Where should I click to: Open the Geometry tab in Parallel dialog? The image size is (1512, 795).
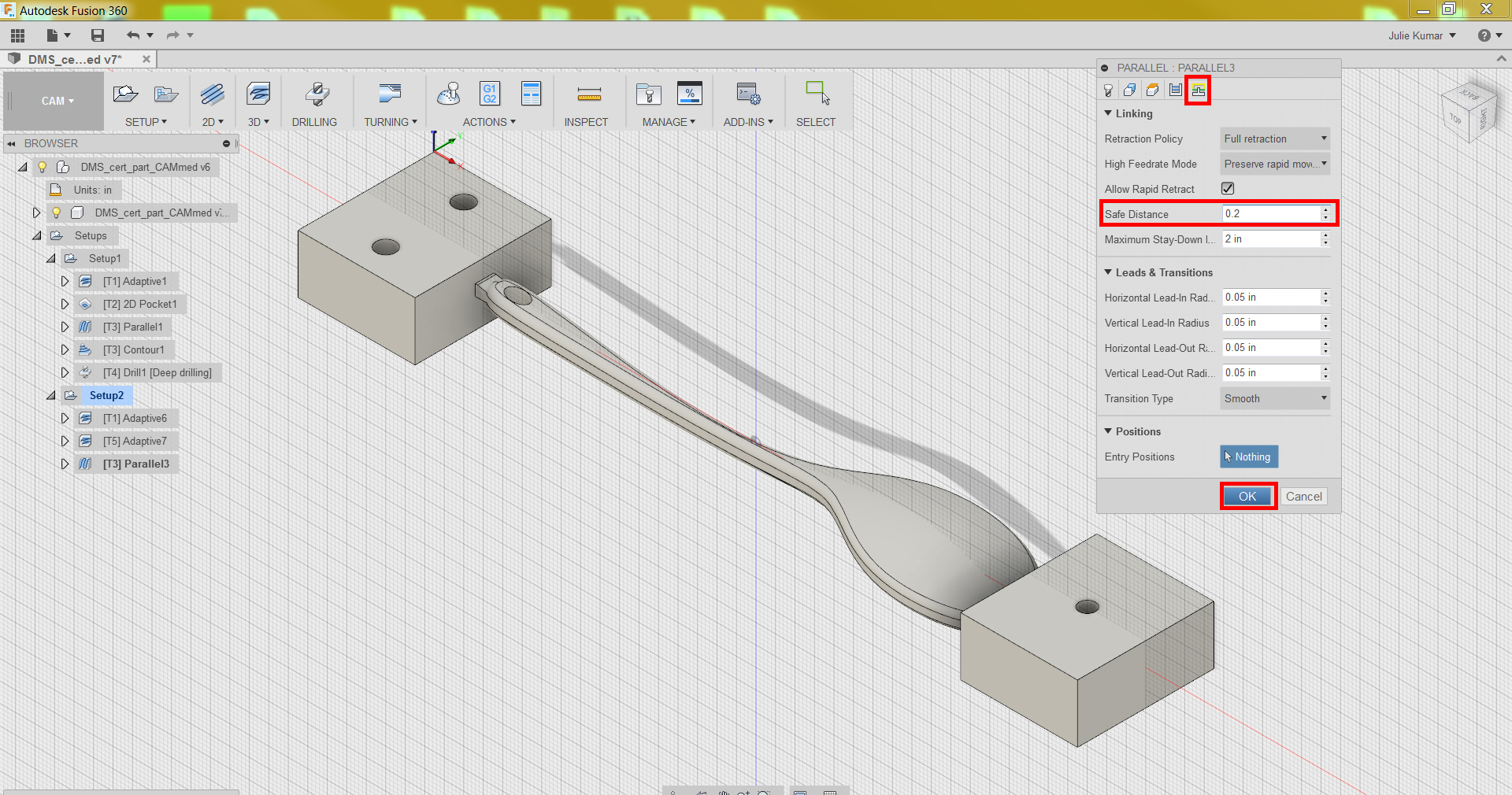click(1129, 90)
